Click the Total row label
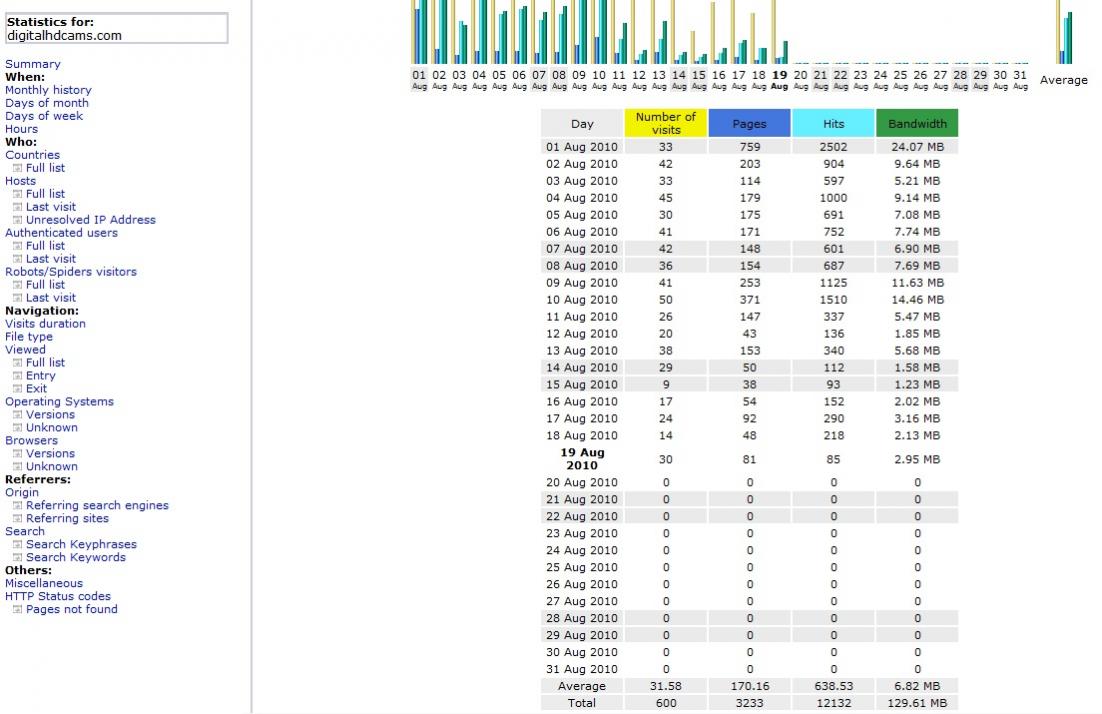Image resolution: width=1102 pixels, height=714 pixels. tap(582, 703)
